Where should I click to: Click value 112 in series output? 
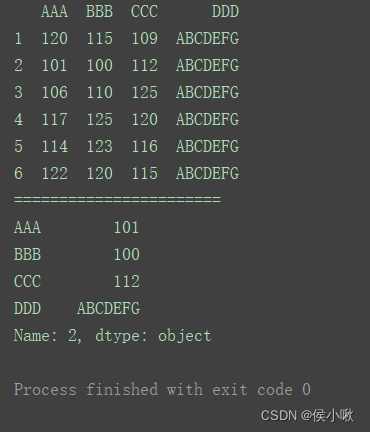(127, 281)
